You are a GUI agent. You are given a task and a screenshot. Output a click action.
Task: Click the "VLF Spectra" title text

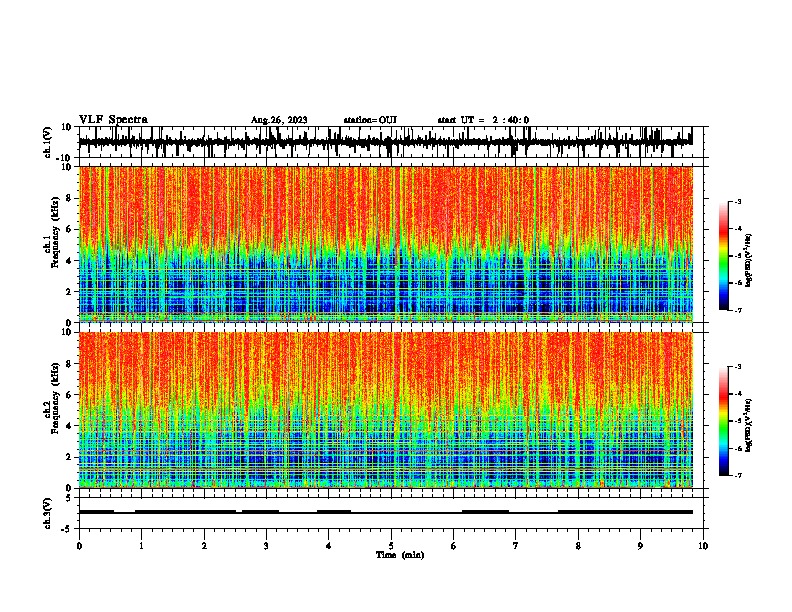[x=113, y=120]
